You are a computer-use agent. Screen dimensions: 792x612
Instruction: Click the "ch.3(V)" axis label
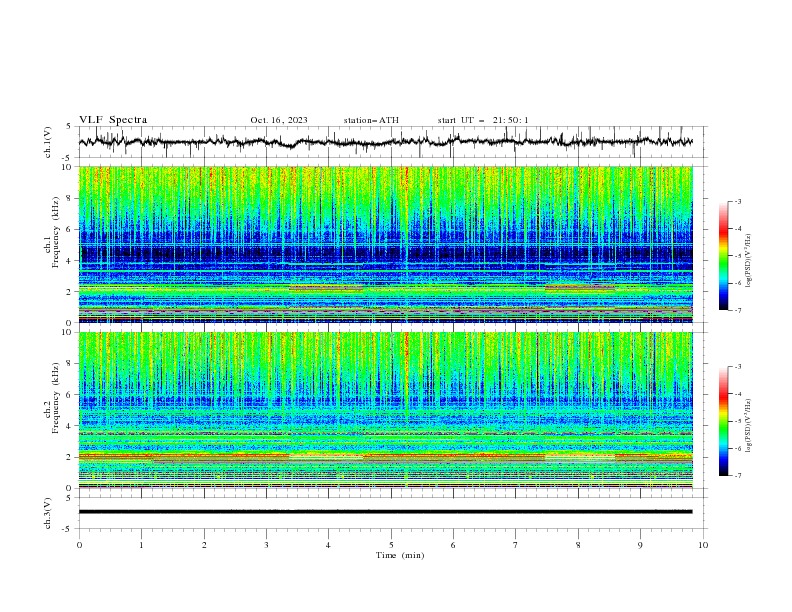[48, 513]
